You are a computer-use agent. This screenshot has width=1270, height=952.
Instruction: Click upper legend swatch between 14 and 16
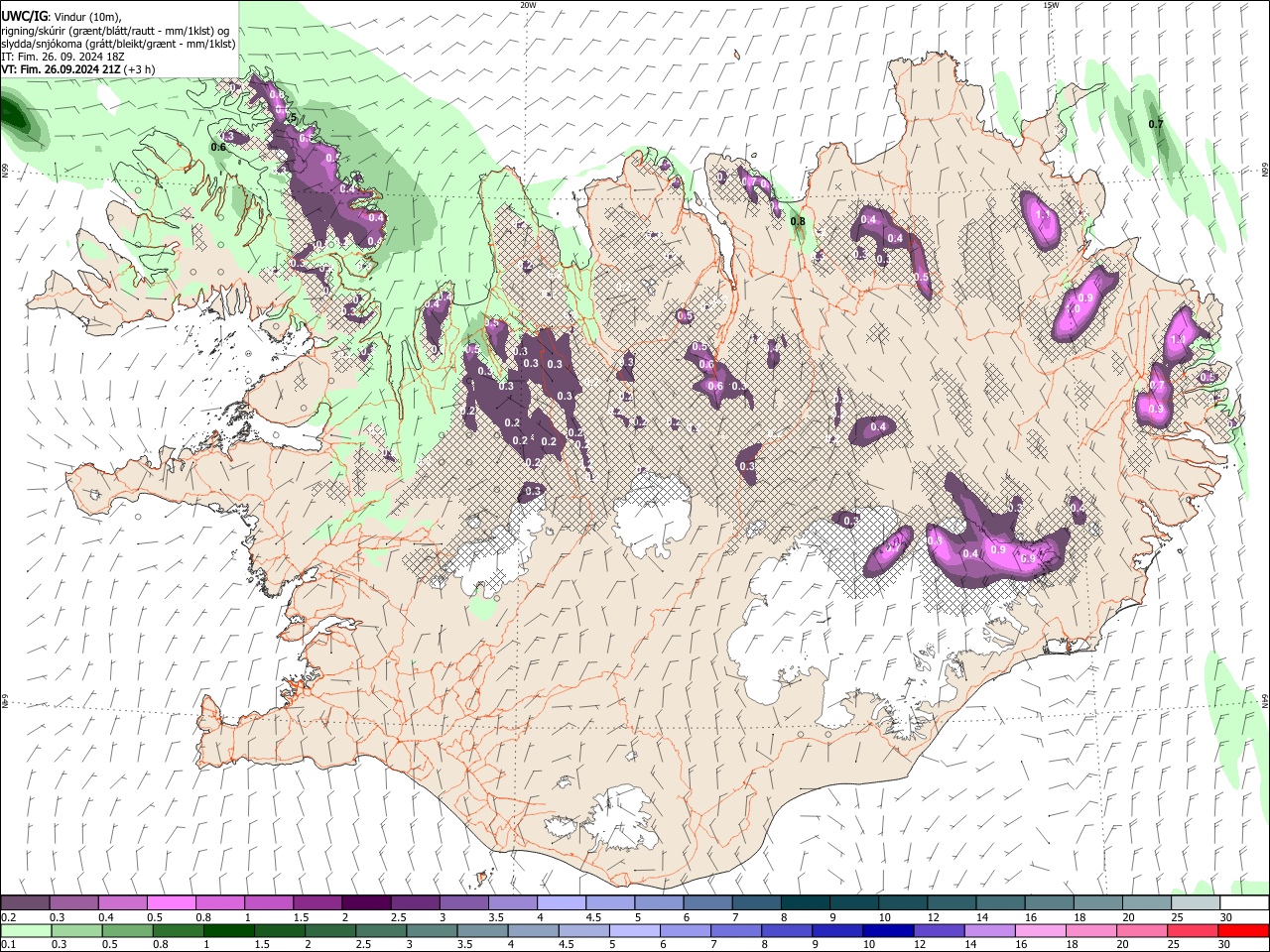pos(999,902)
